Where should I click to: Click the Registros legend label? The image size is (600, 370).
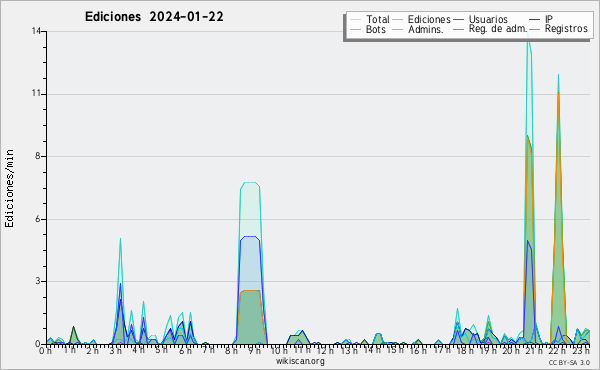[x=566, y=29]
